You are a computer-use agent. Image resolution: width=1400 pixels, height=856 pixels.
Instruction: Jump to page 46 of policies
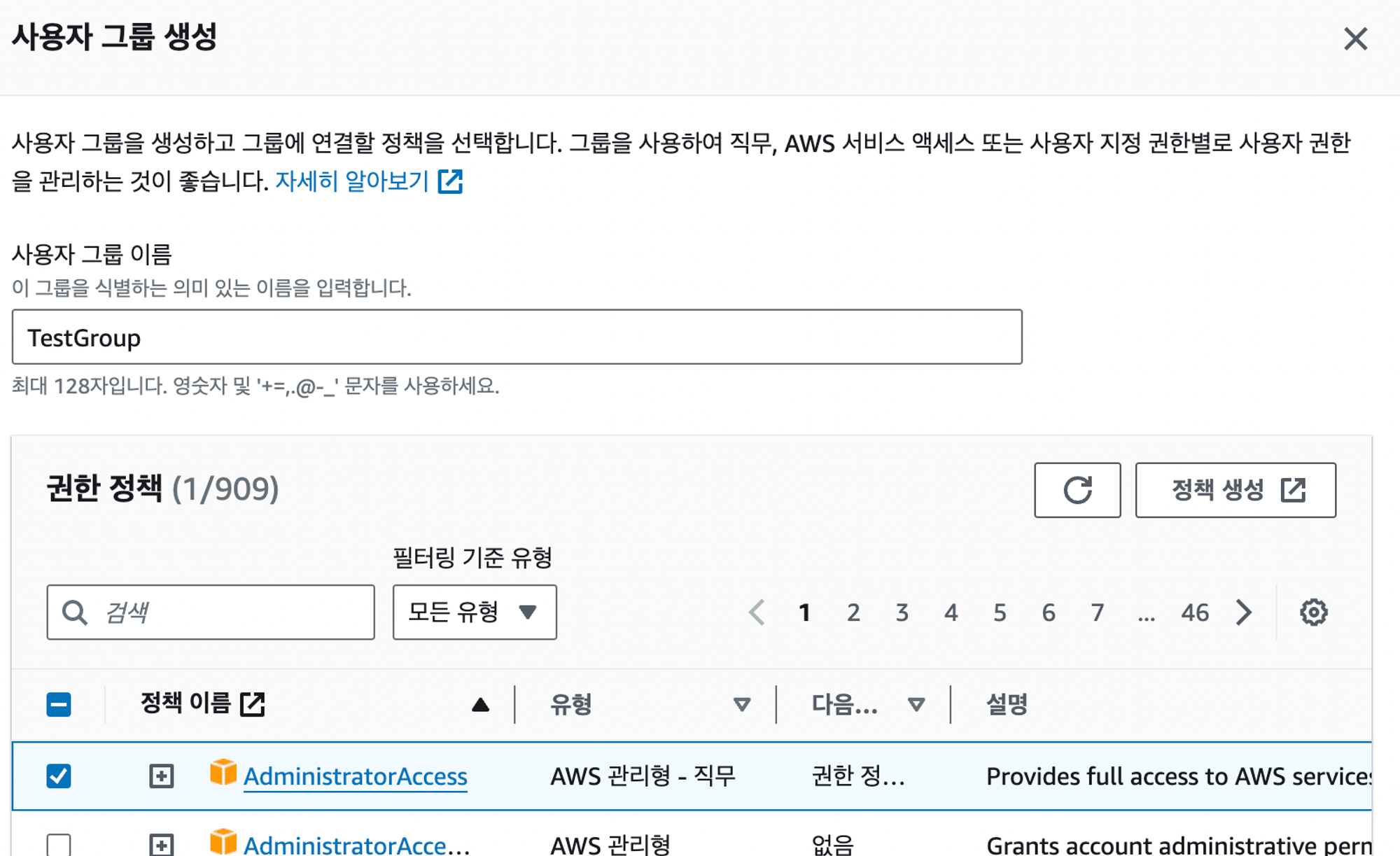click(1194, 612)
